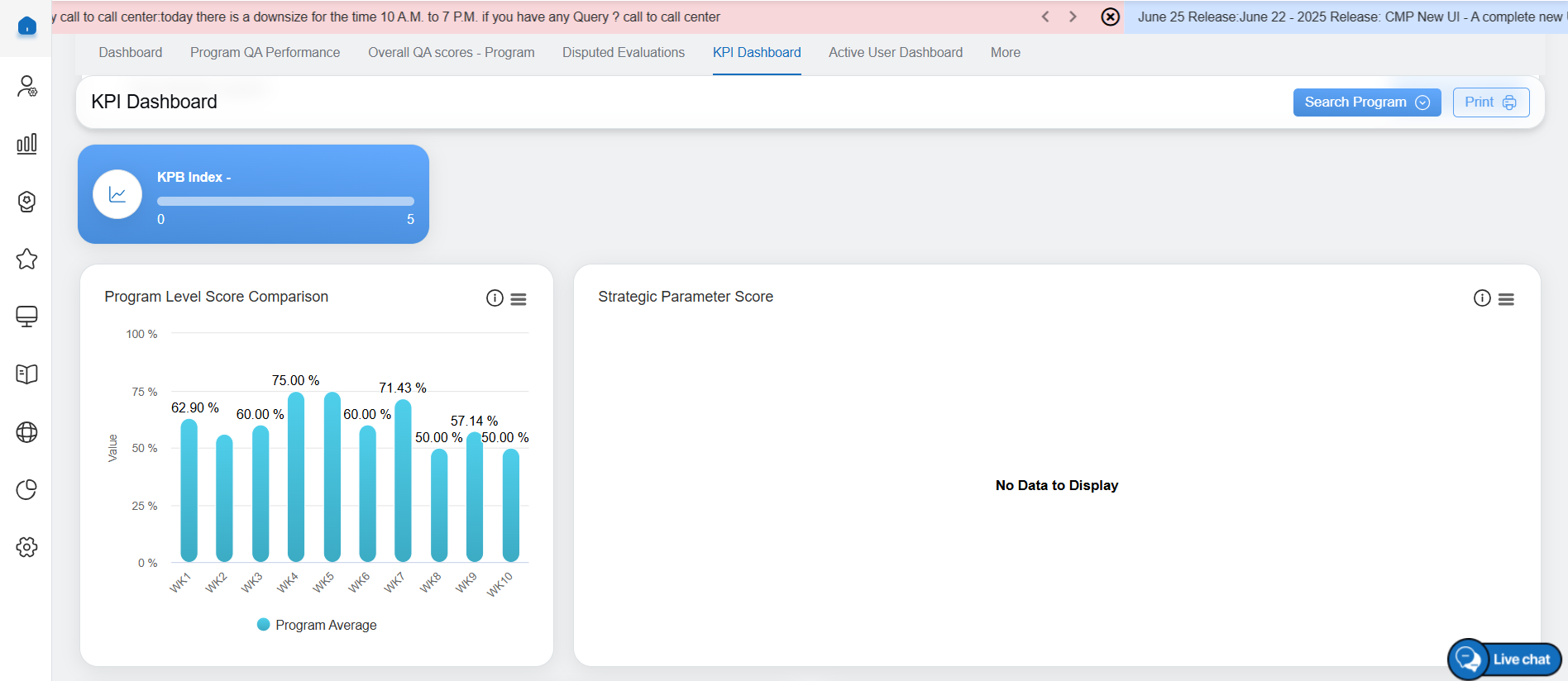Open the More tab menu
This screenshot has height=681, width=1568.
pos(1005,53)
